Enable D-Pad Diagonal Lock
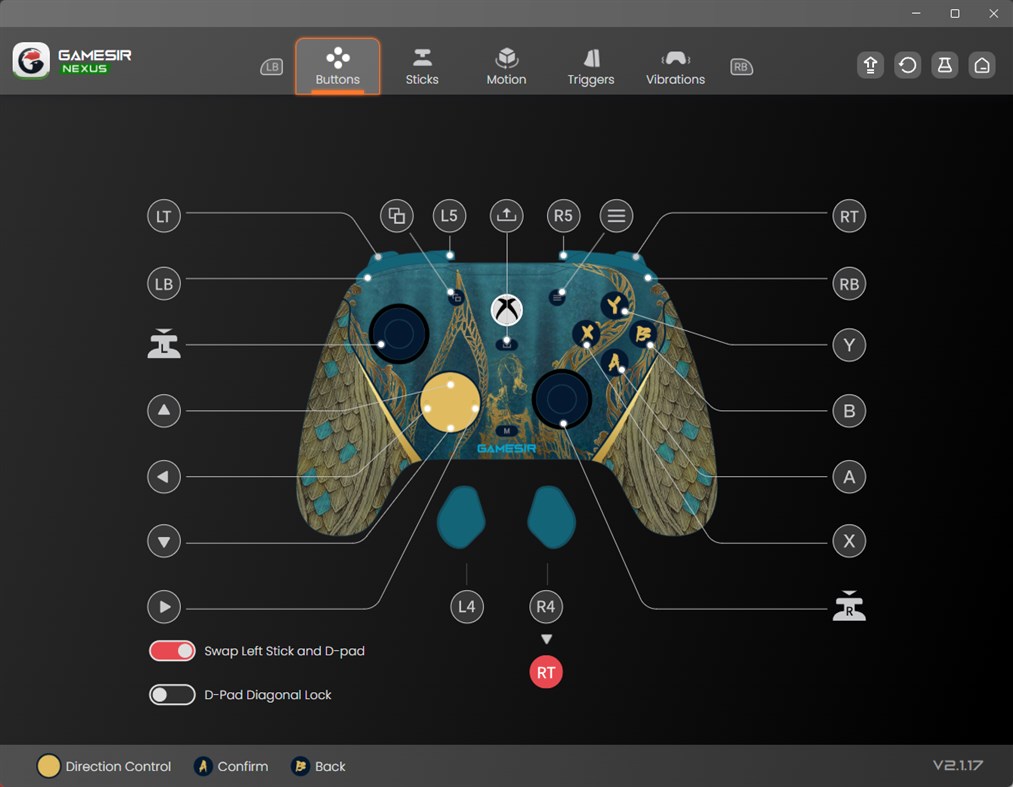Viewport: 1013px width, 787px height. (172, 694)
